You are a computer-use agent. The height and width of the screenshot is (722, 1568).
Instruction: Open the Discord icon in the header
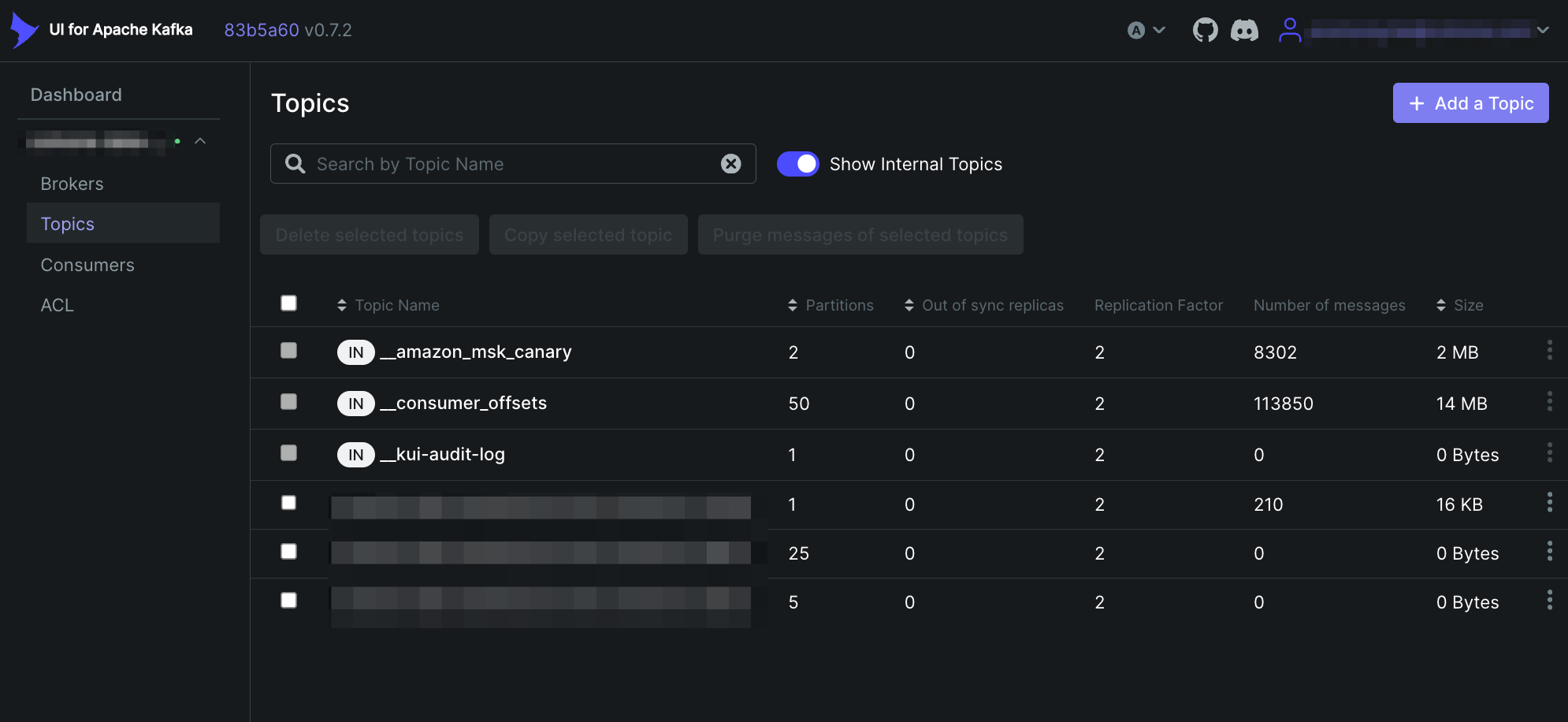coord(1244,29)
